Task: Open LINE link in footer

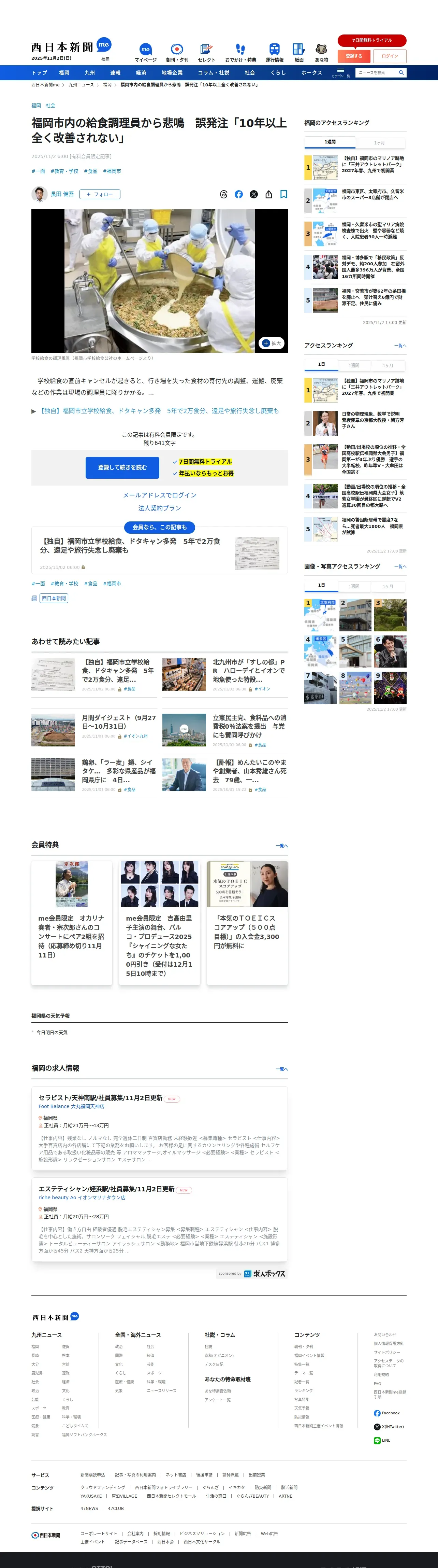Action: click(x=382, y=1440)
